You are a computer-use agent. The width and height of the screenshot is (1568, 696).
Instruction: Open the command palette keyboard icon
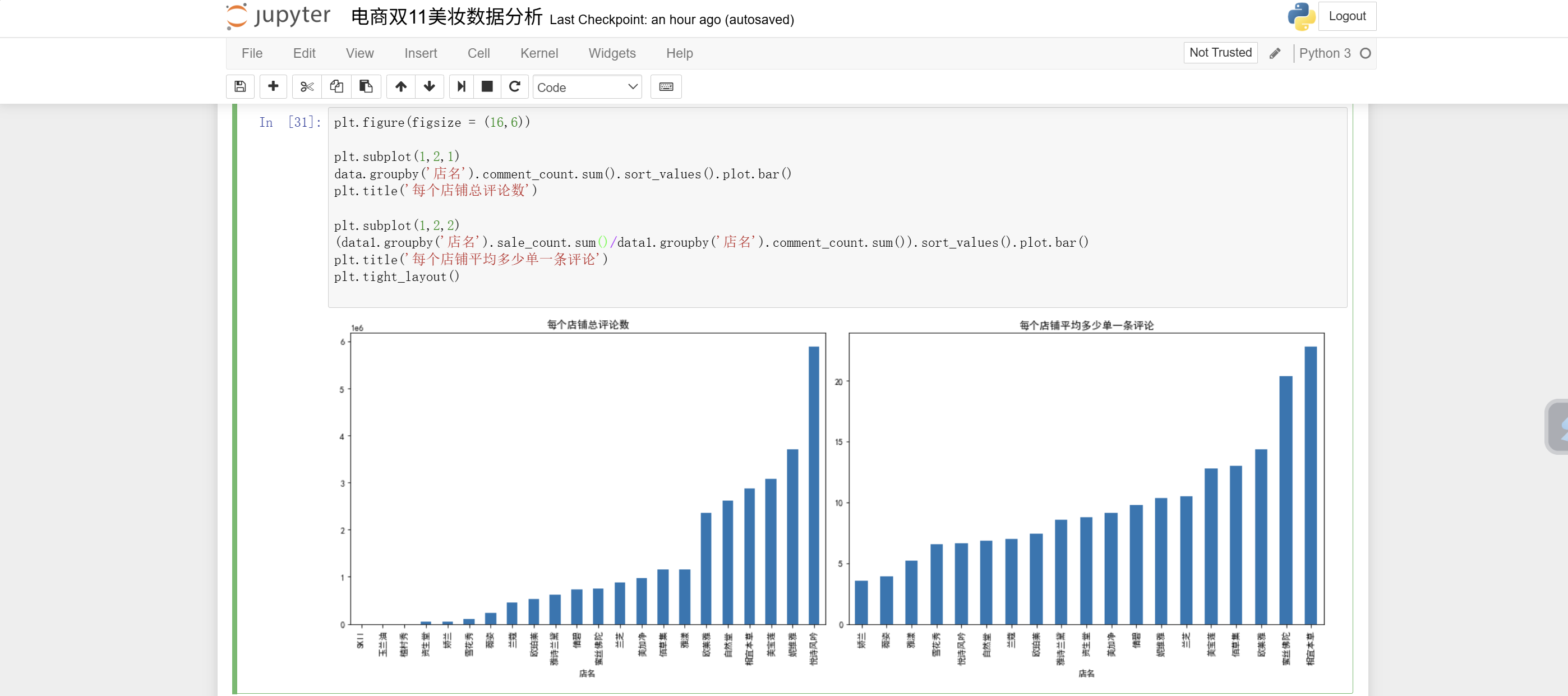tap(666, 86)
